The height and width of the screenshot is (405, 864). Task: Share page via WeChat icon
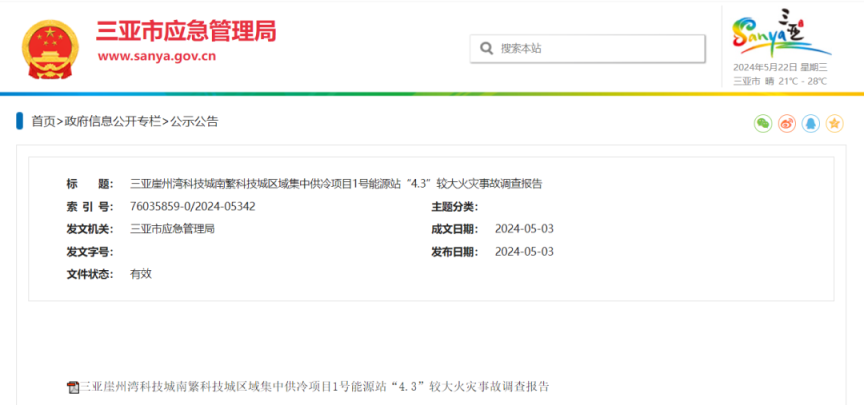click(x=763, y=123)
